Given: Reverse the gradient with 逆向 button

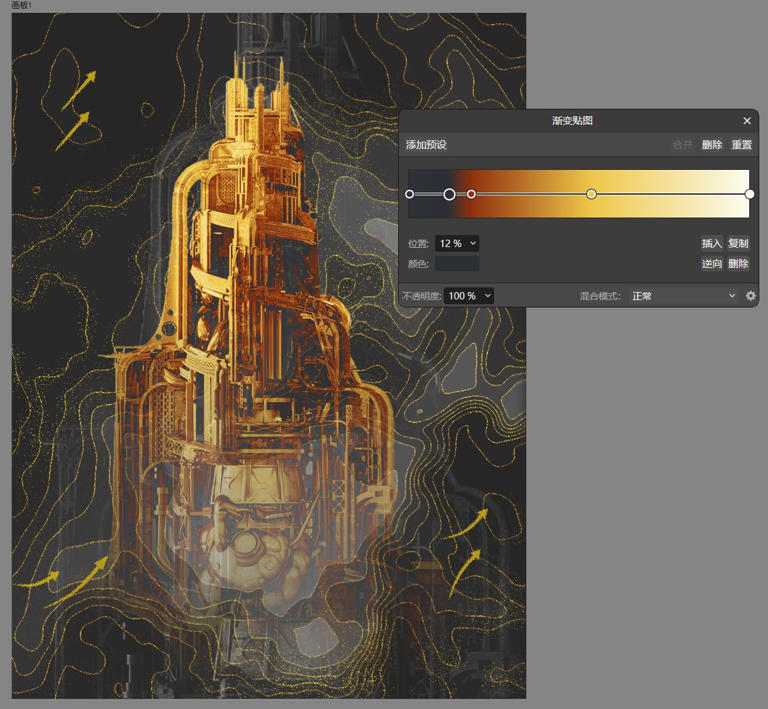Looking at the screenshot, I should click(711, 264).
